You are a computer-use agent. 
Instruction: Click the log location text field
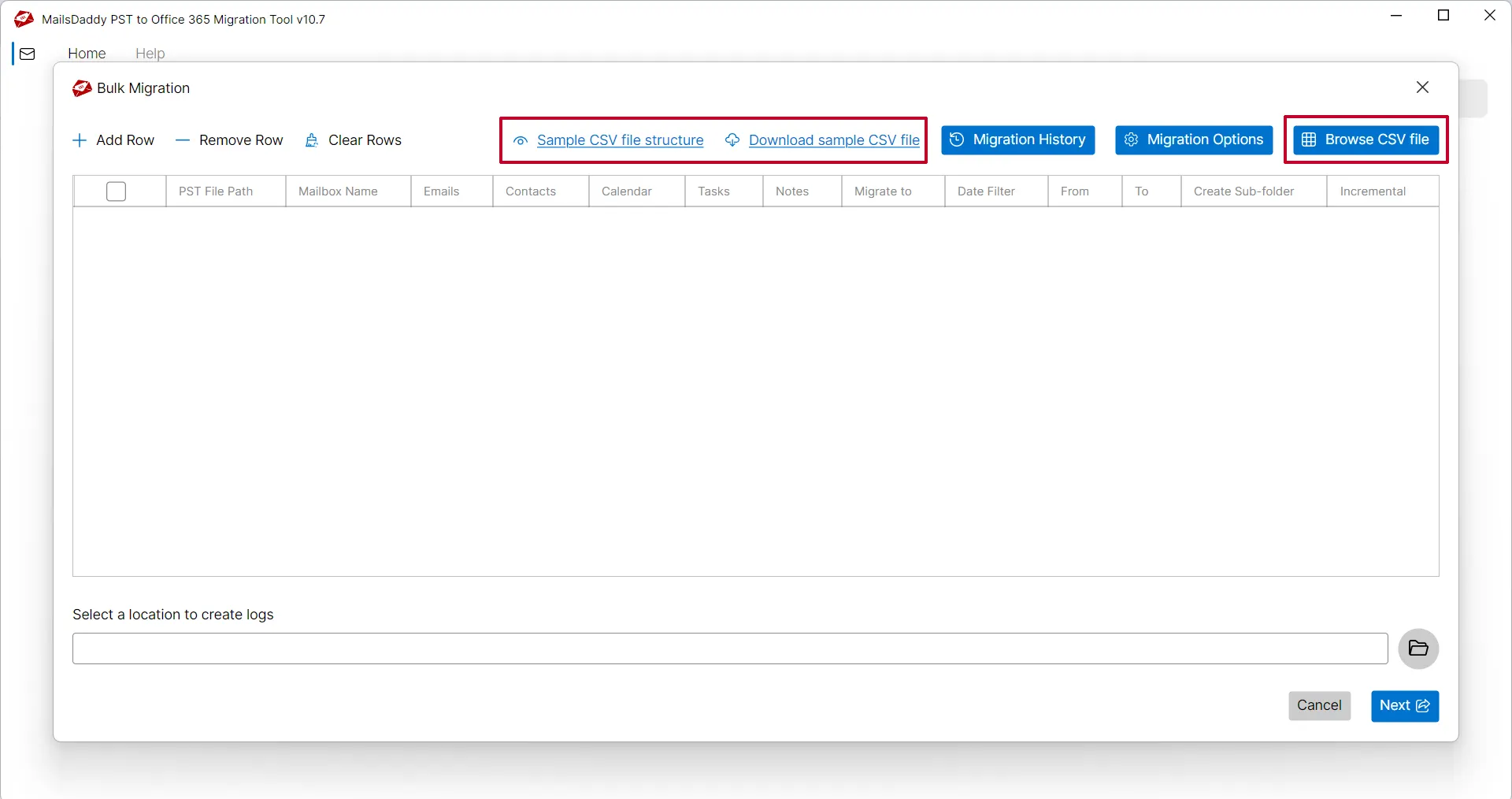click(729, 648)
